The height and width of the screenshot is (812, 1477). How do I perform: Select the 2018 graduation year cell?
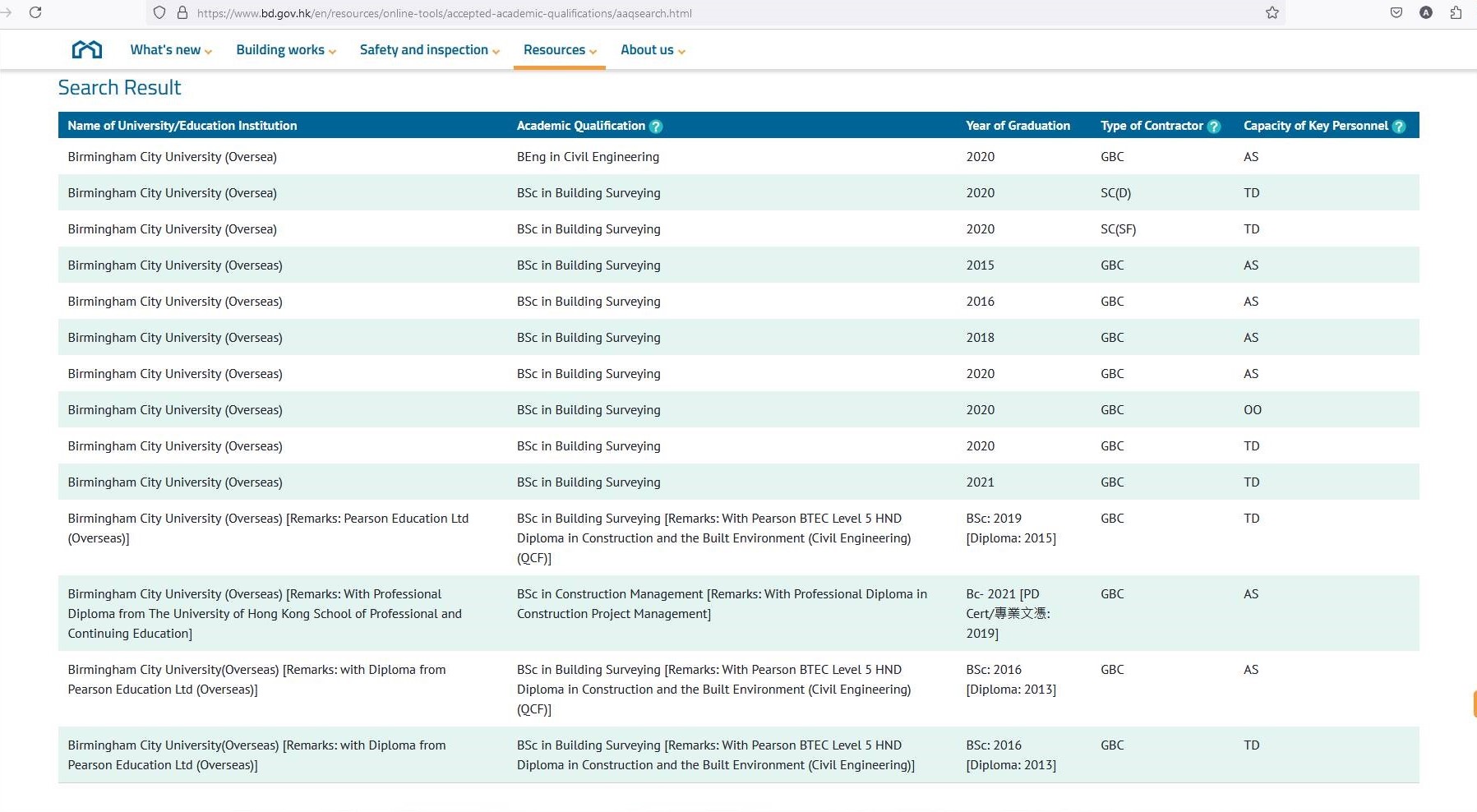click(980, 338)
